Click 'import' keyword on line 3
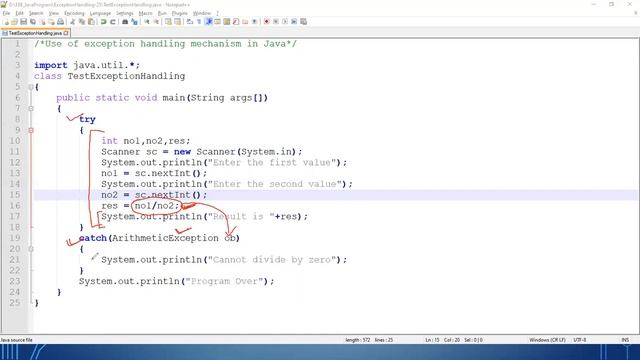Screen dimensions: 640x360 tap(51, 65)
